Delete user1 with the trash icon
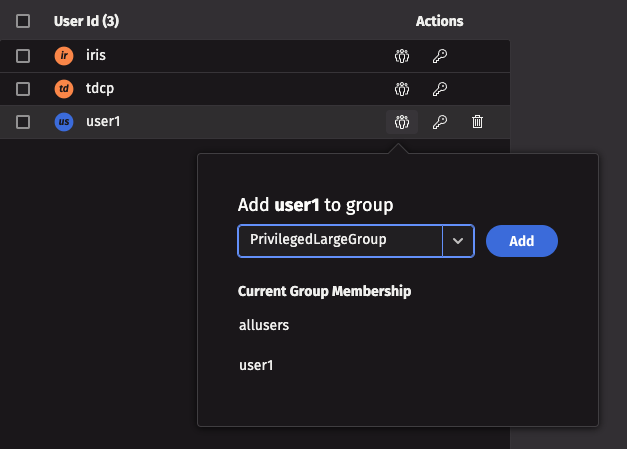Viewport: 627px width, 449px height. (x=477, y=122)
